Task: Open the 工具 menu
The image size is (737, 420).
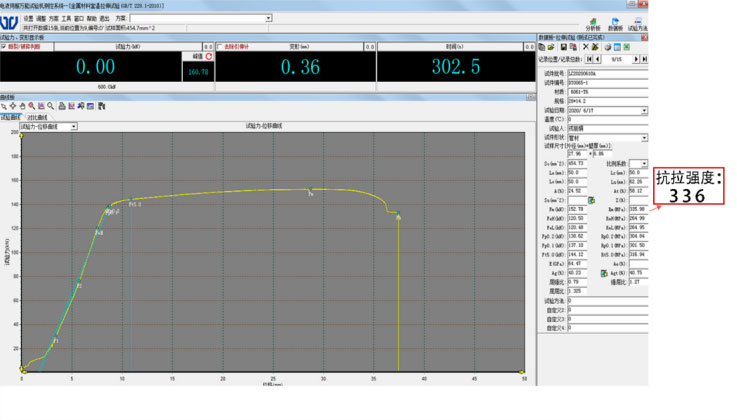Action: coord(65,18)
